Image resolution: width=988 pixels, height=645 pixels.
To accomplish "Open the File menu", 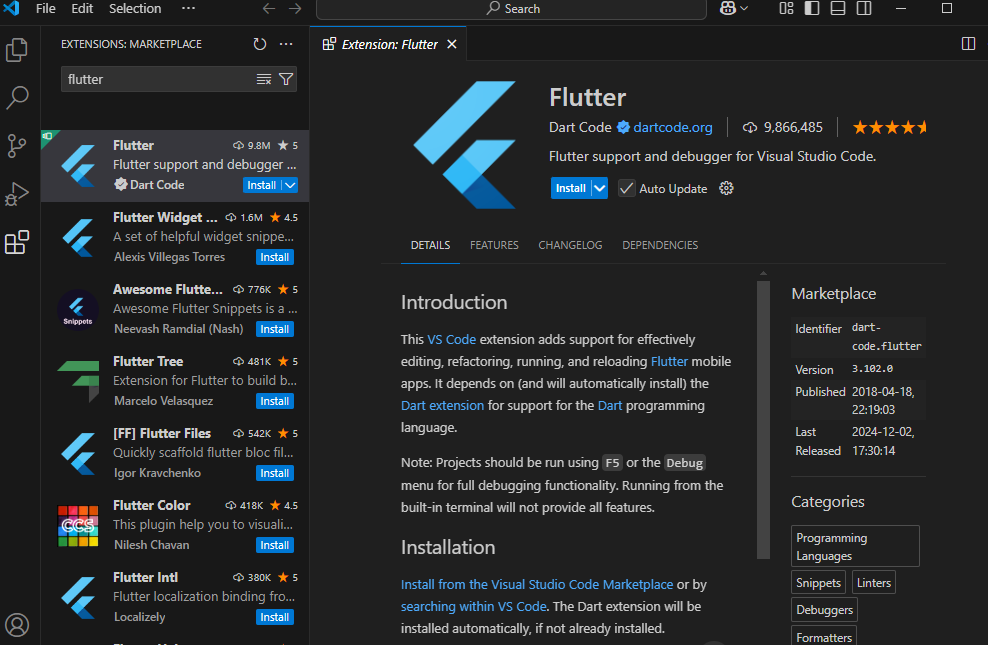I will [45, 9].
